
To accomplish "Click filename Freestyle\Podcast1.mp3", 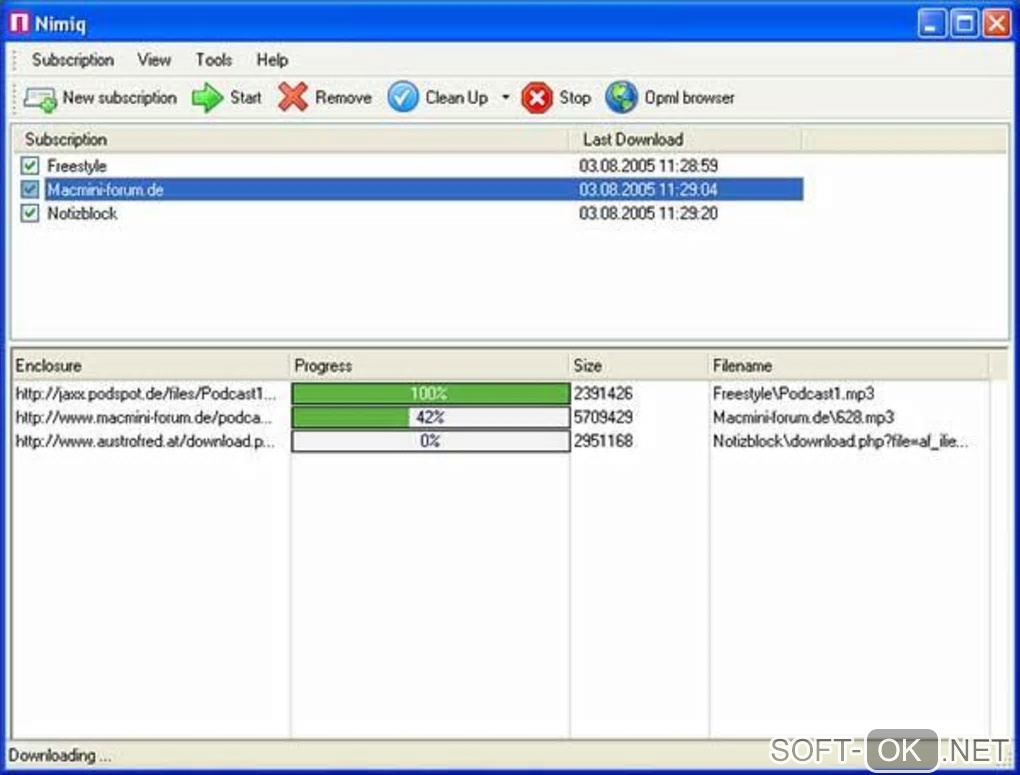I will point(794,394).
